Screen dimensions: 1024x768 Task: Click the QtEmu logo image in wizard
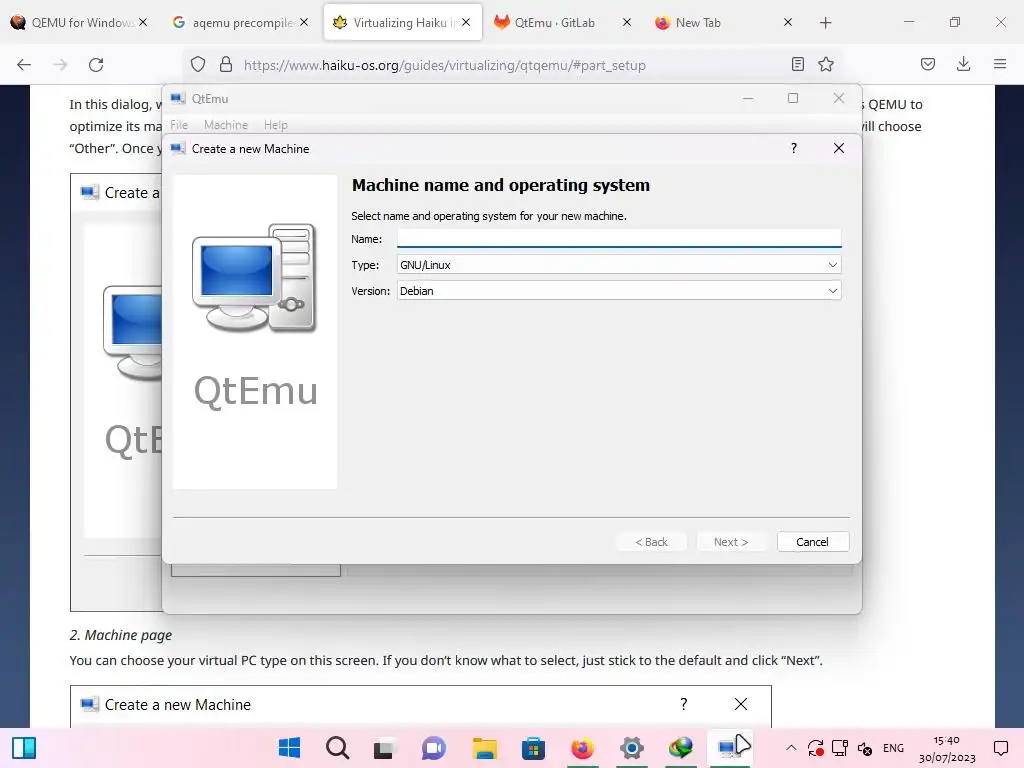point(255,332)
